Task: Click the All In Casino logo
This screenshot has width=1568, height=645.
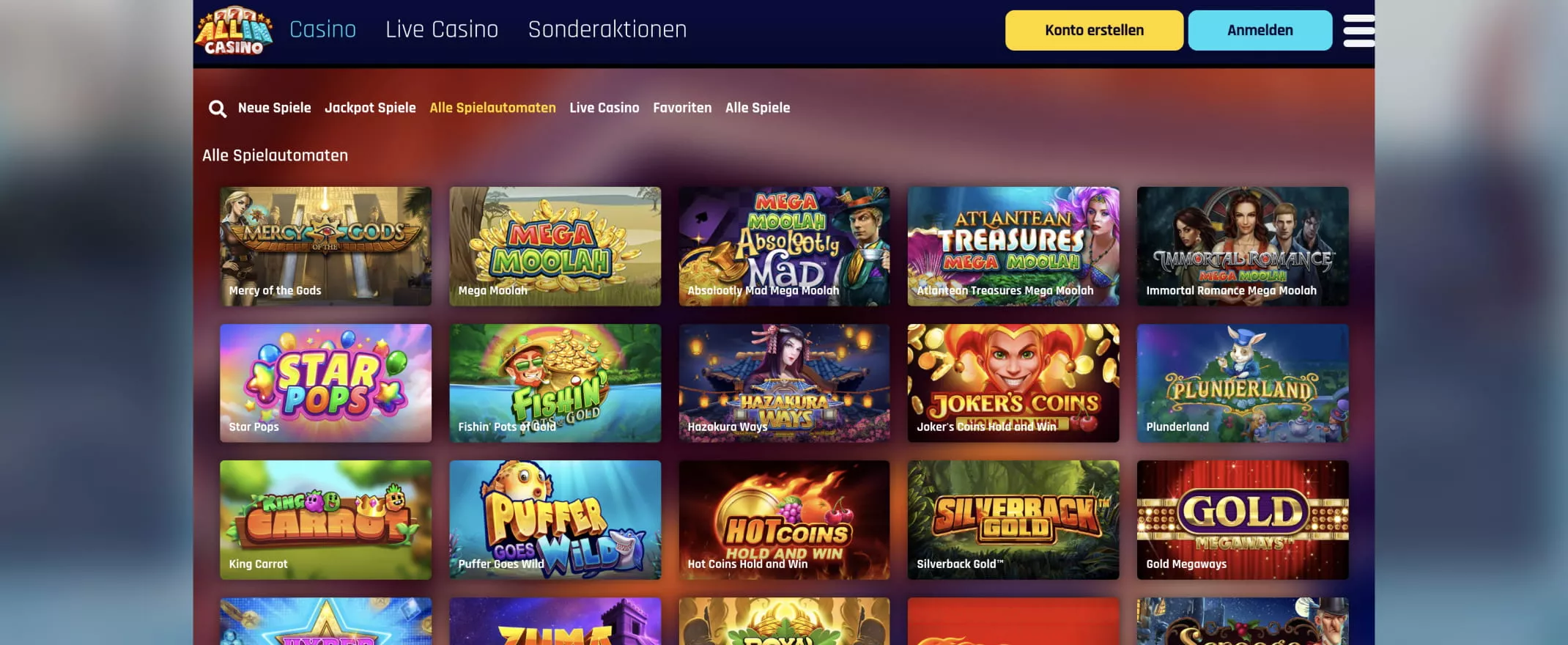Action: tap(234, 31)
